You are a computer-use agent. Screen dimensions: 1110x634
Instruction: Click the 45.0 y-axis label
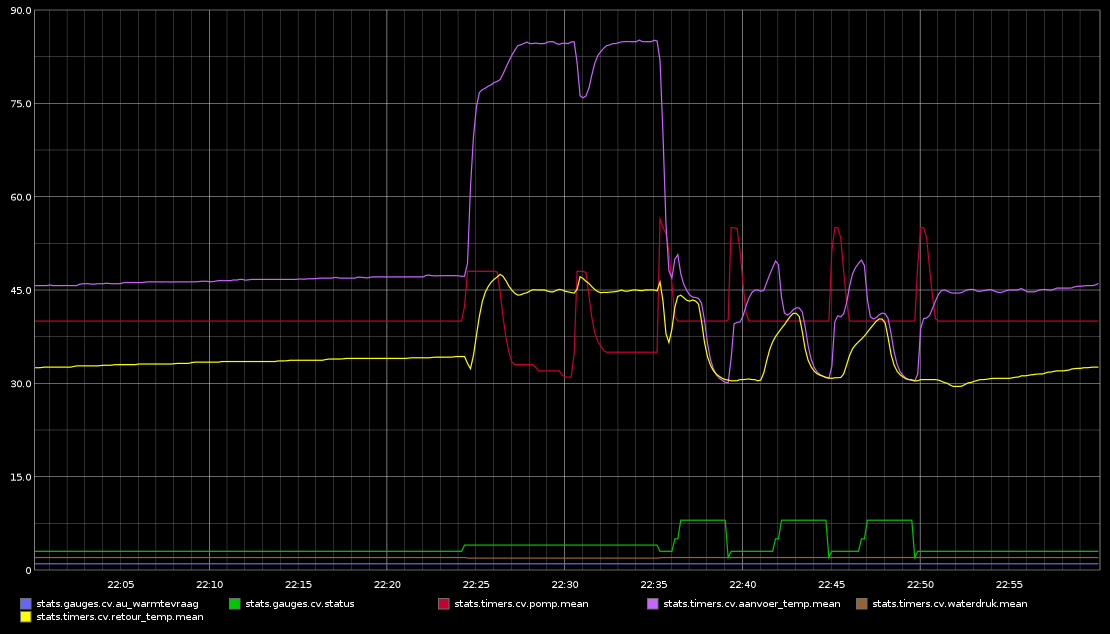coord(21,291)
